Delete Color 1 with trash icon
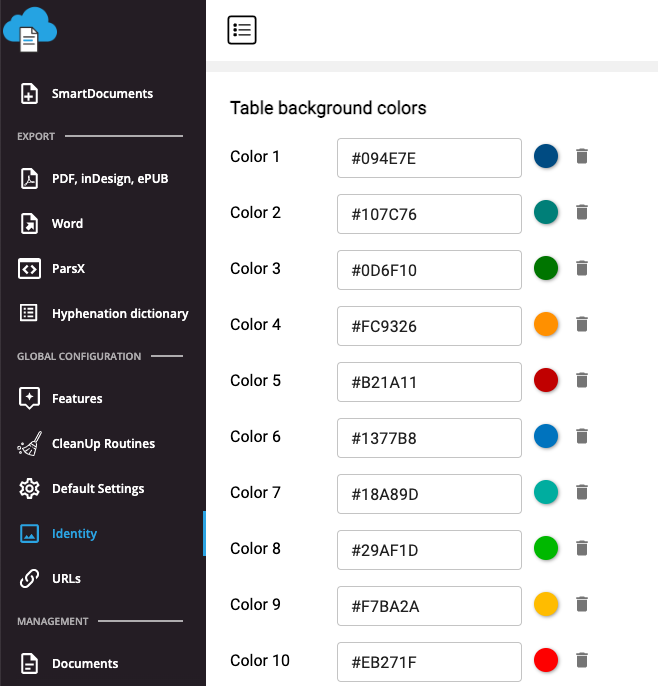 coord(582,156)
